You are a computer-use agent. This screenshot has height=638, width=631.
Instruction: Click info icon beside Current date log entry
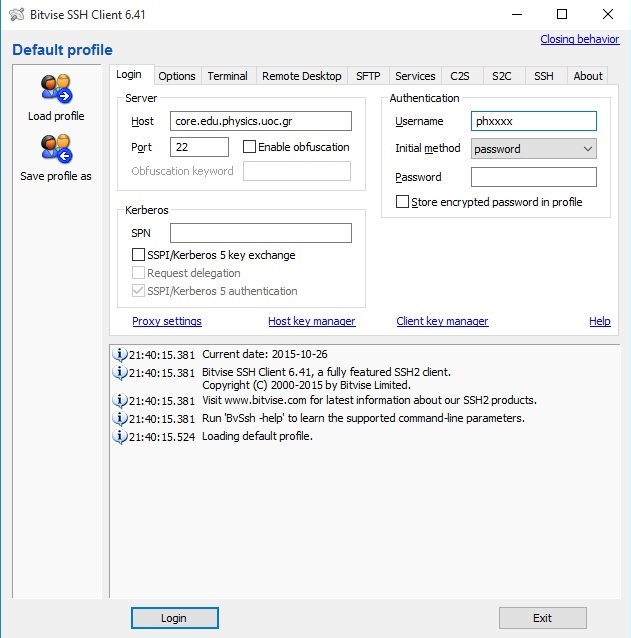(119, 354)
